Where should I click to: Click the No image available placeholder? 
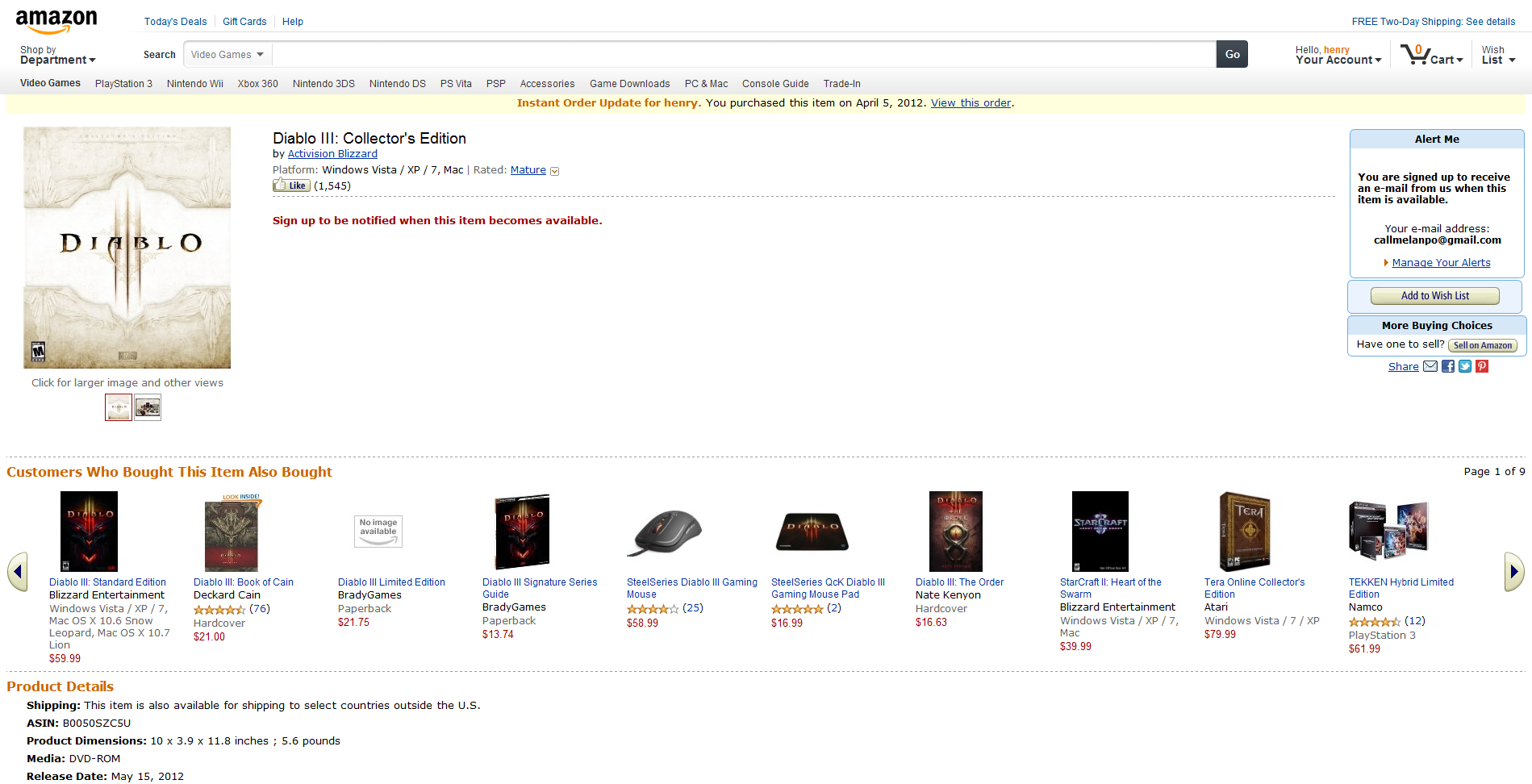point(378,532)
